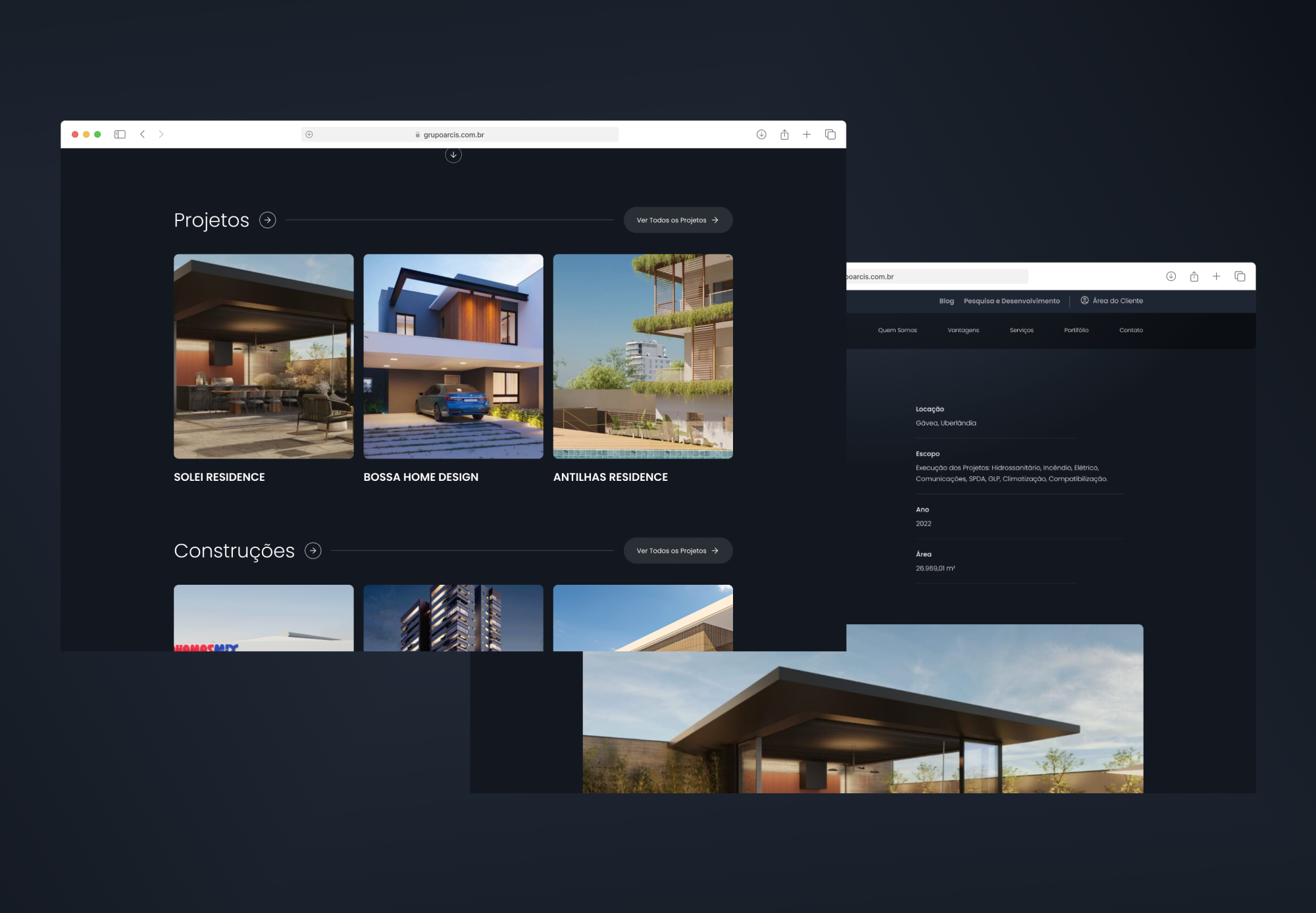
Task: Click the share icon in the back browser window
Action: click(1194, 276)
